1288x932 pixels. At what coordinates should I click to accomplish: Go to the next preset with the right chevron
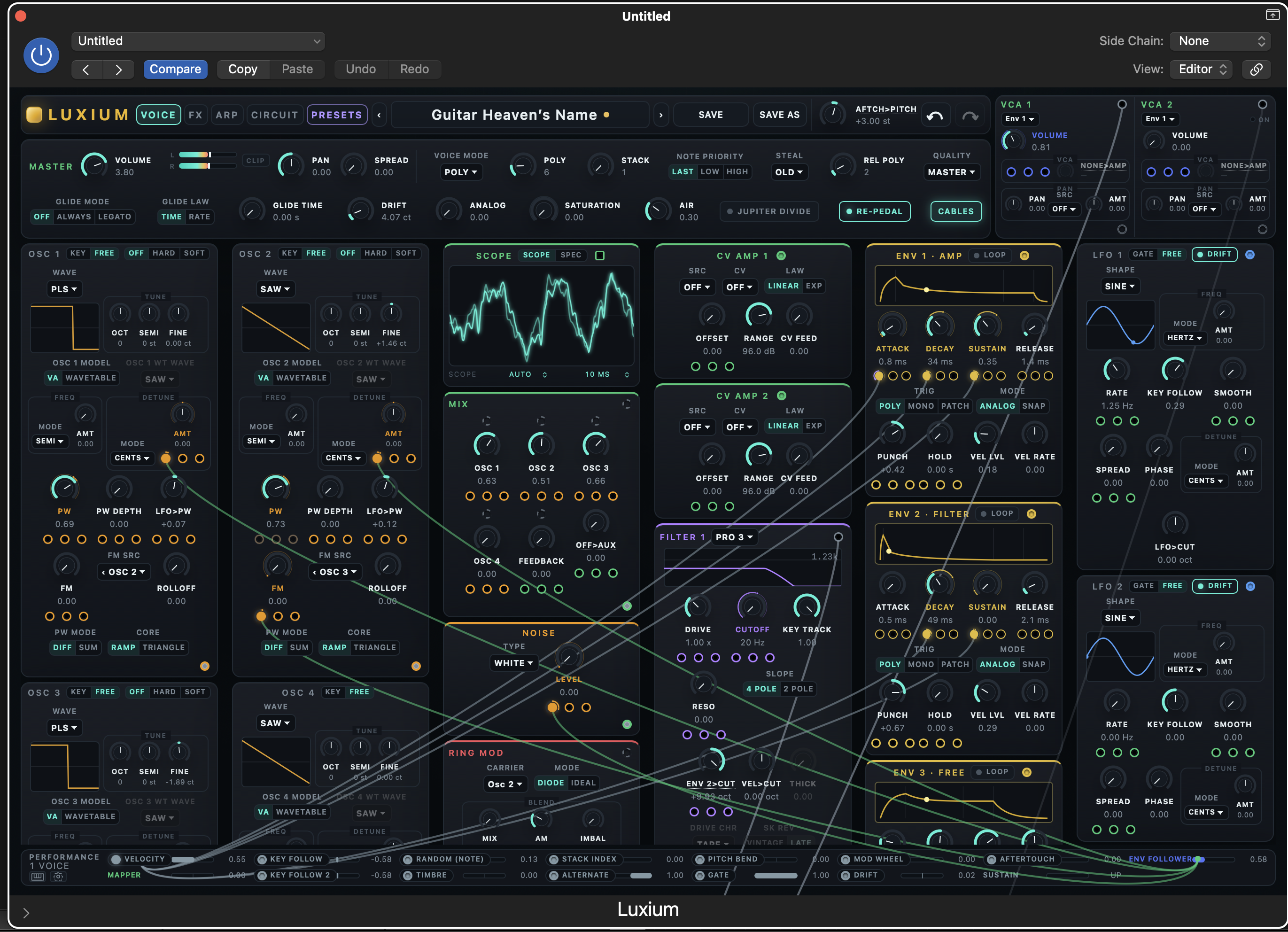coord(660,115)
